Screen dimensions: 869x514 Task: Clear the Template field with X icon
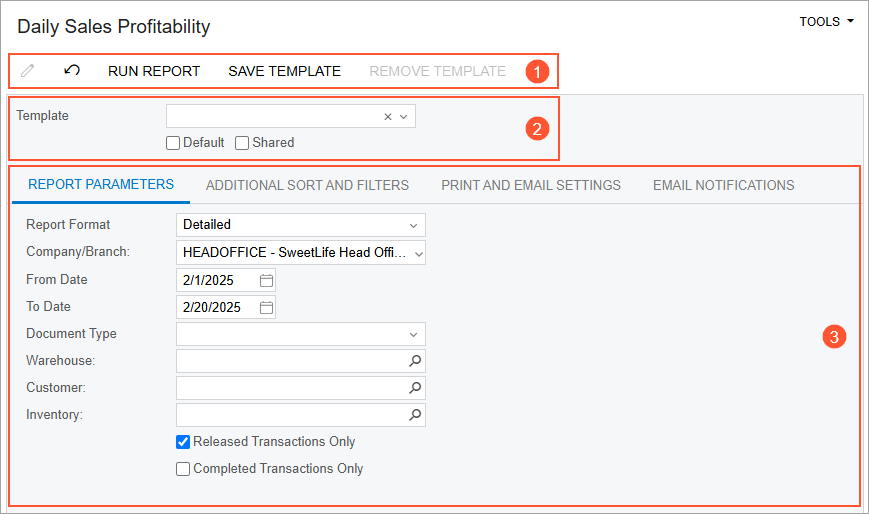click(x=388, y=117)
